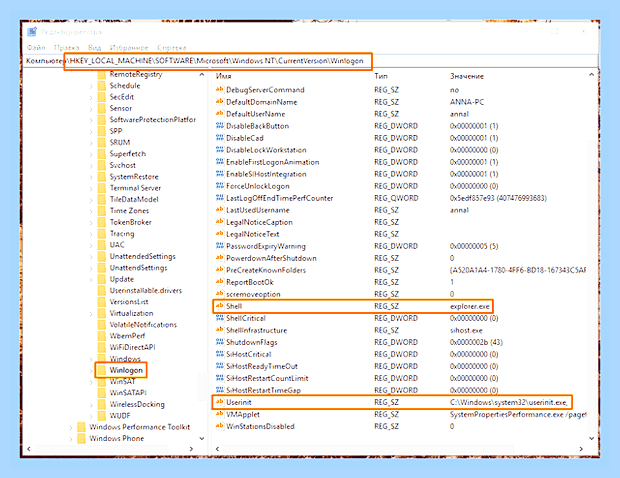Select the Time Zones key

point(129,211)
